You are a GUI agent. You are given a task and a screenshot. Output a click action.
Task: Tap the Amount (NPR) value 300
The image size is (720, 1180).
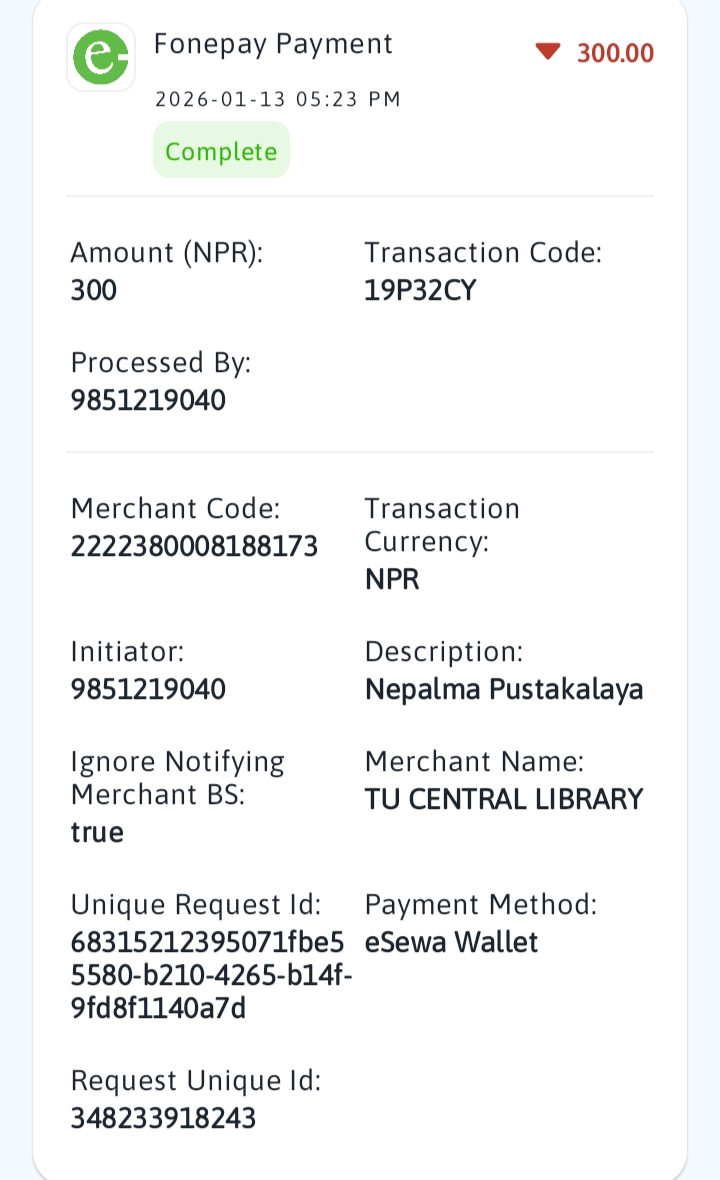[x=94, y=290]
